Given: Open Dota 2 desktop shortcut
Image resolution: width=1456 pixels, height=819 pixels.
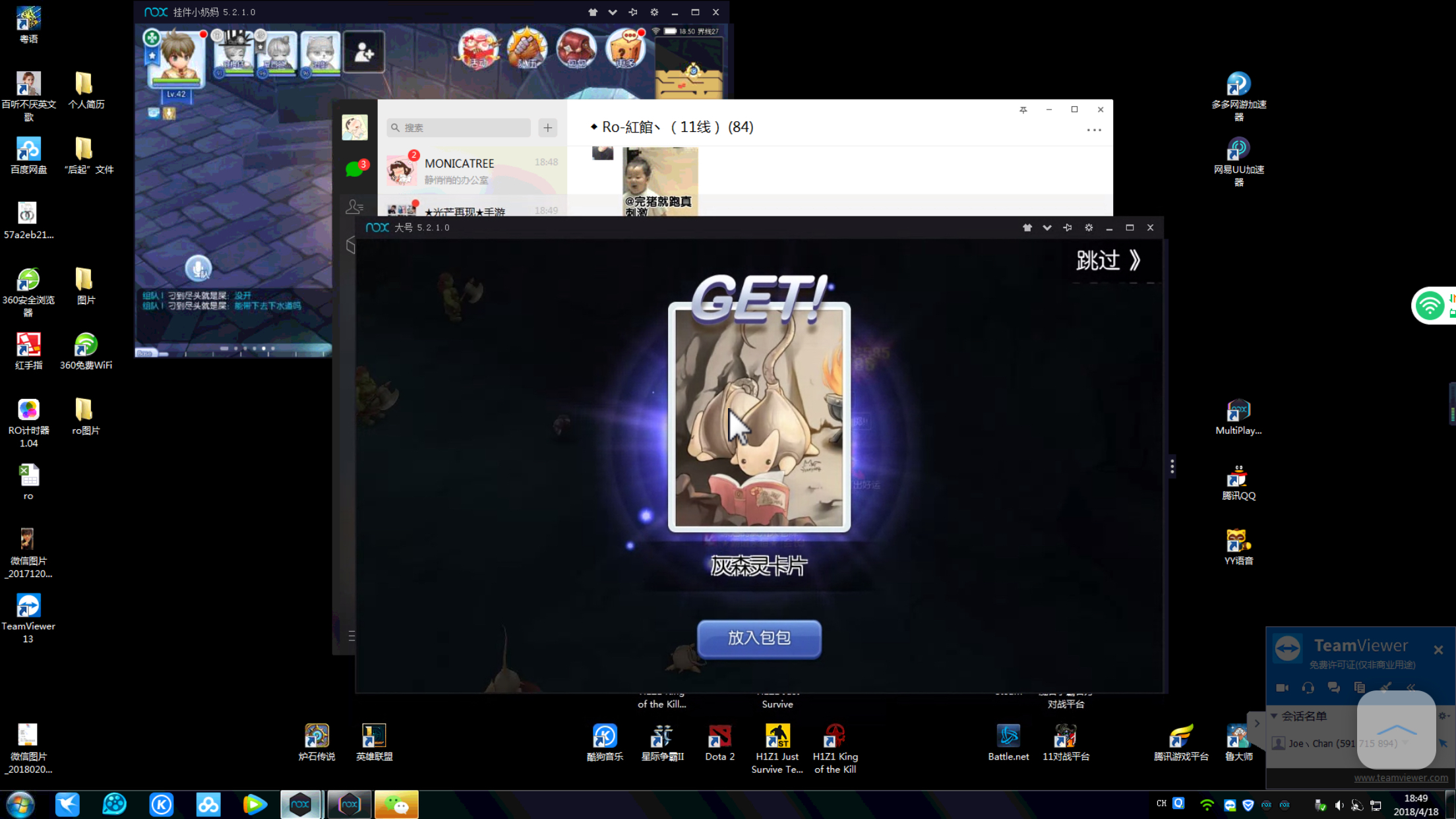Looking at the screenshot, I should click(x=719, y=743).
